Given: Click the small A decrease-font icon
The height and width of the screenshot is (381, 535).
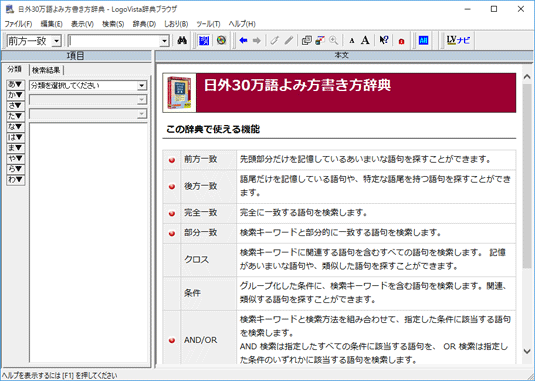Looking at the screenshot, I should (x=351, y=41).
